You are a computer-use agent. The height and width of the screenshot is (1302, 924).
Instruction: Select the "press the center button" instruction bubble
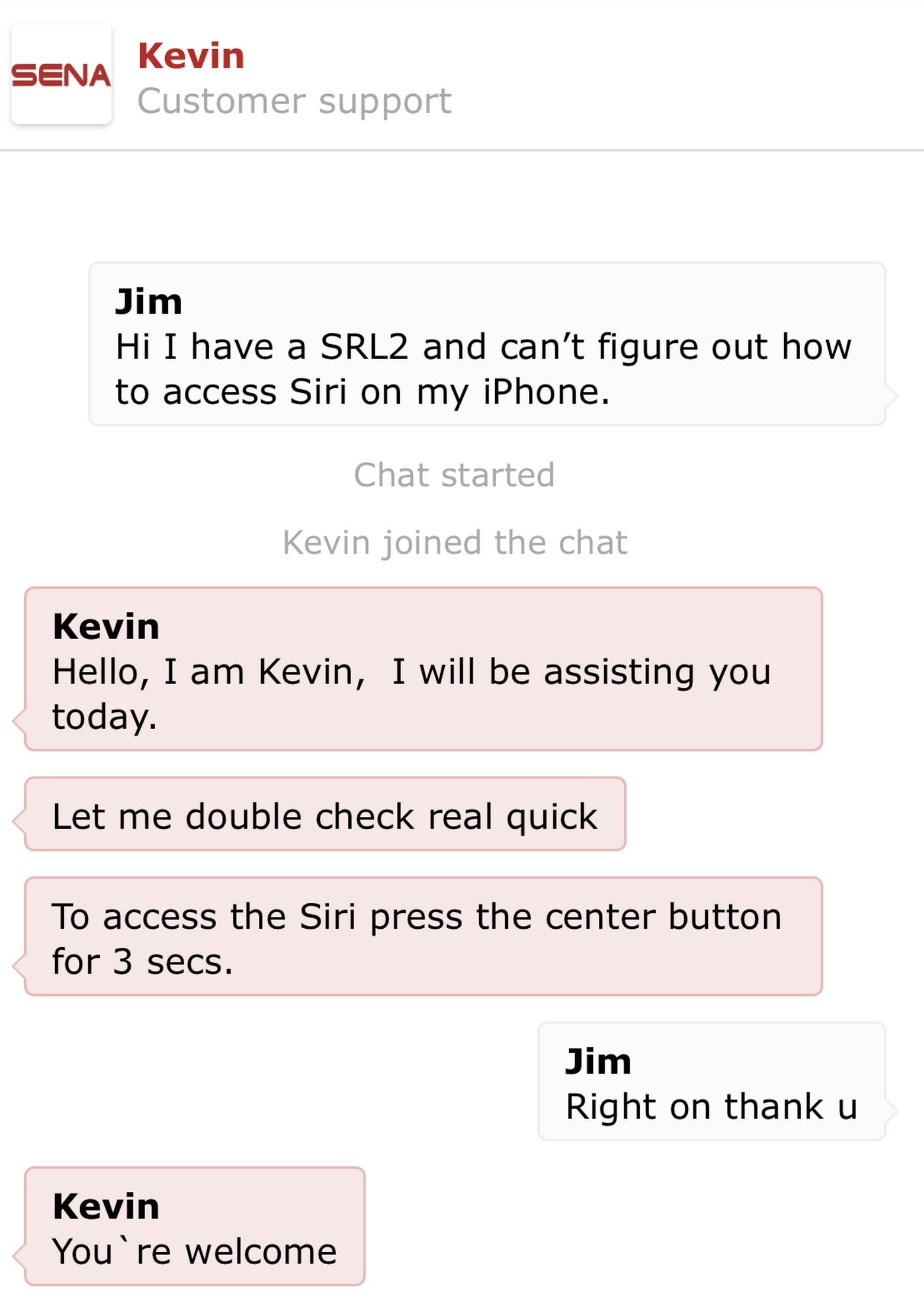(423, 937)
